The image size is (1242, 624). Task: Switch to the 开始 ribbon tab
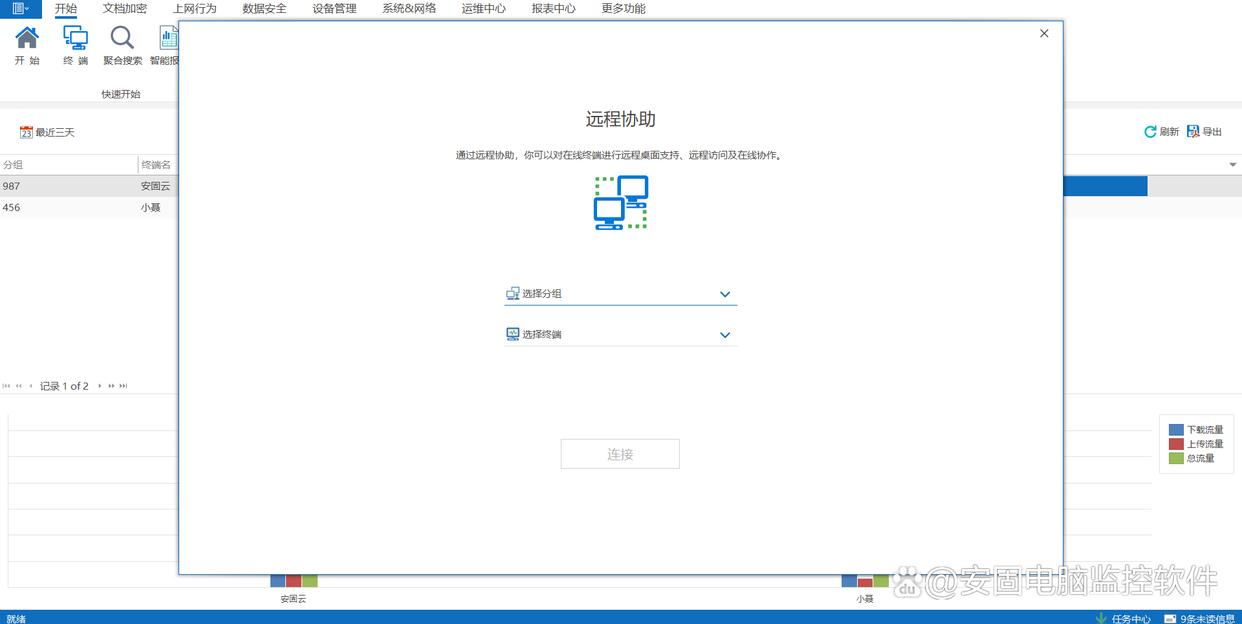tap(65, 8)
